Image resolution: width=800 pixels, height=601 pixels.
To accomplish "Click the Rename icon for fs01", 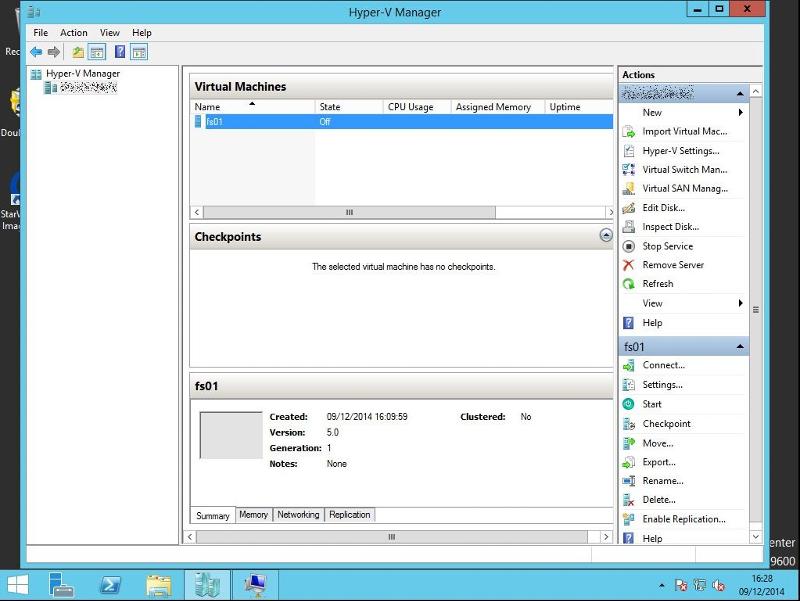I will (x=629, y=481).
